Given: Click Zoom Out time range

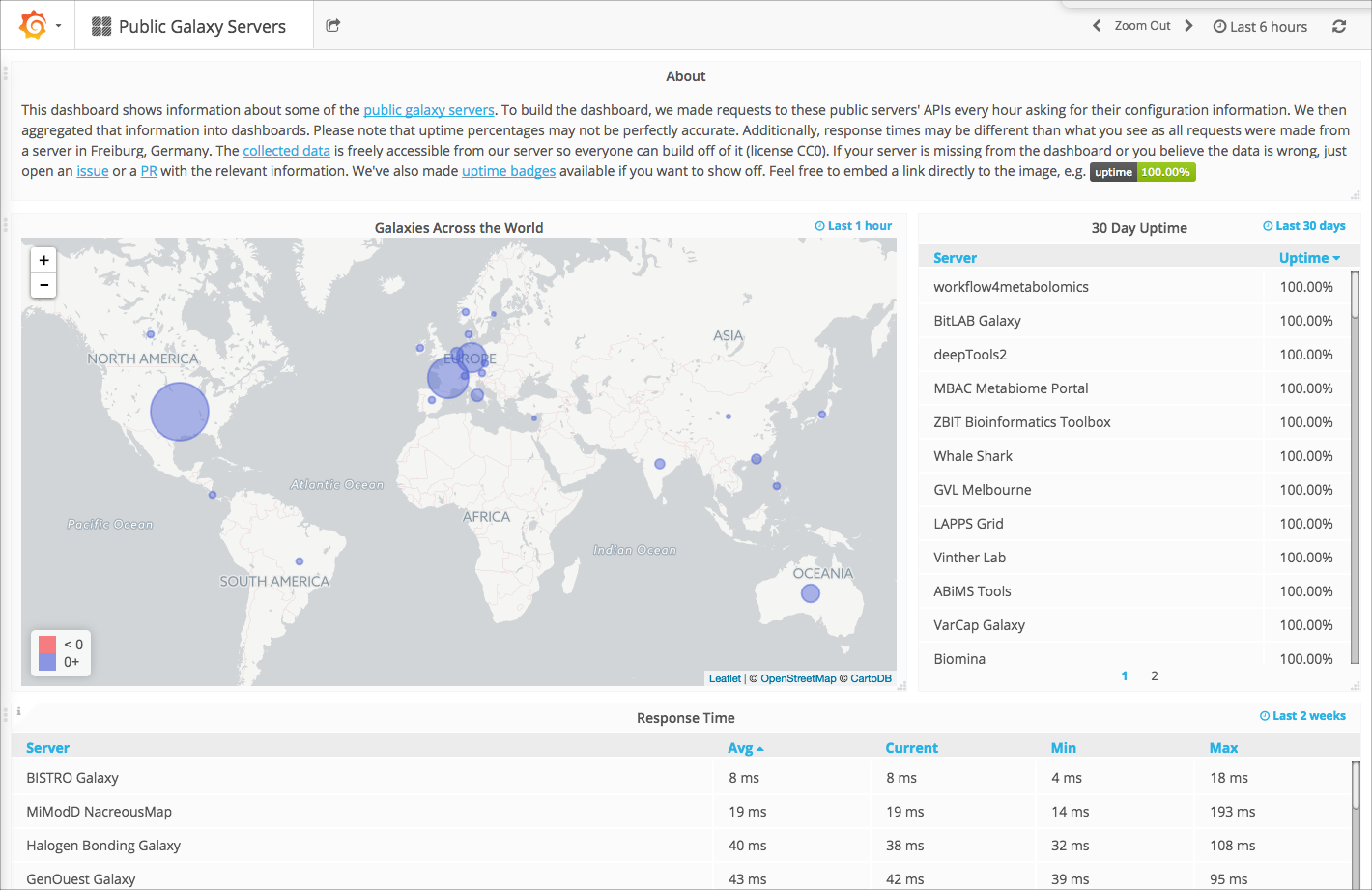Looking at the screenshot, I should pyautogui.click(x=1142, y=26).
